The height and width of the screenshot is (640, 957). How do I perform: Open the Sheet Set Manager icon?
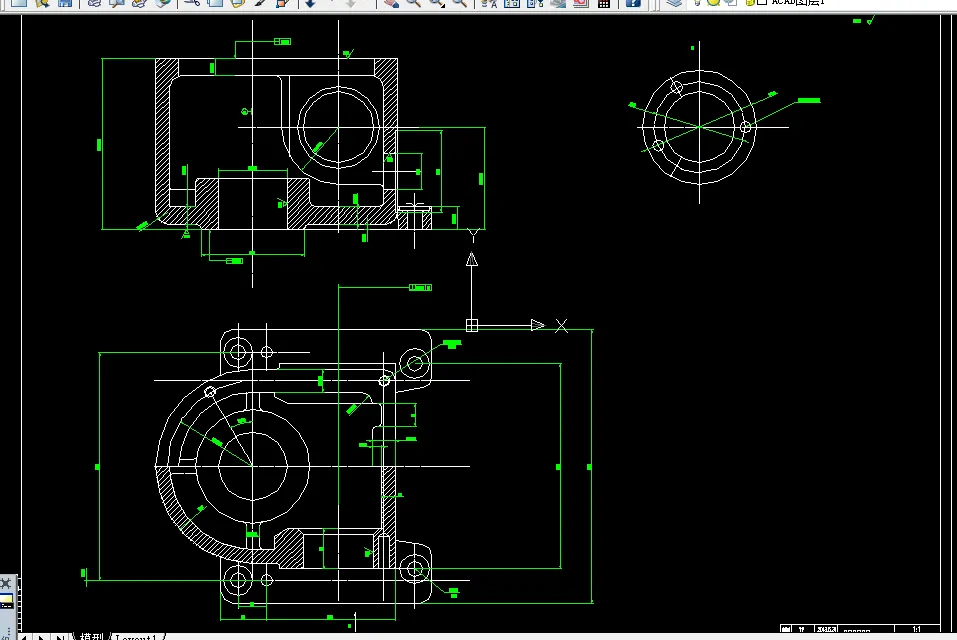[558, 2]
